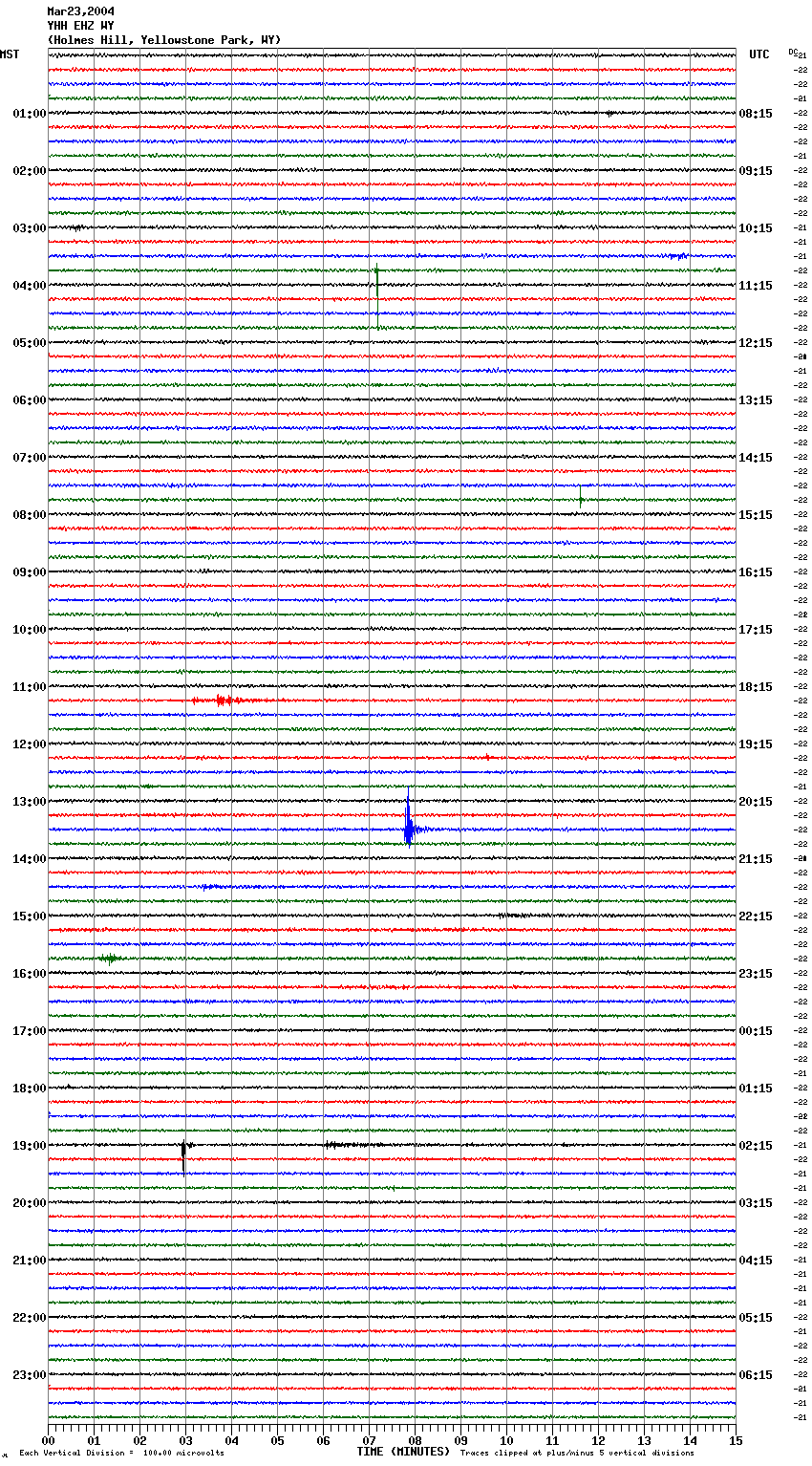Image resolution: width=812 pixels, height=1466 pixels.
Task: Select the 01:00 MST time label
Action: [x=30, y=114]
